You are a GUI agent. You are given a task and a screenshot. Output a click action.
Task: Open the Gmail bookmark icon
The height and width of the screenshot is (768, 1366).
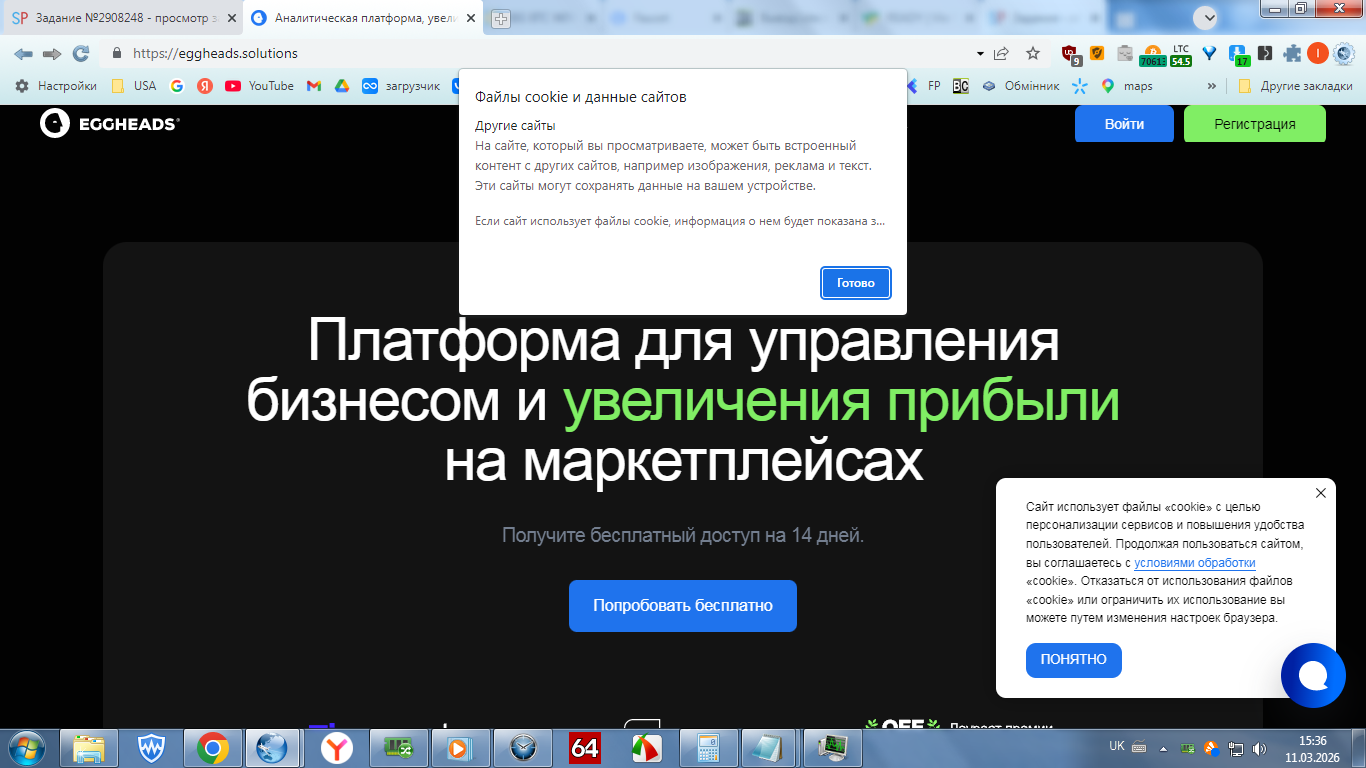pos(314,86)
